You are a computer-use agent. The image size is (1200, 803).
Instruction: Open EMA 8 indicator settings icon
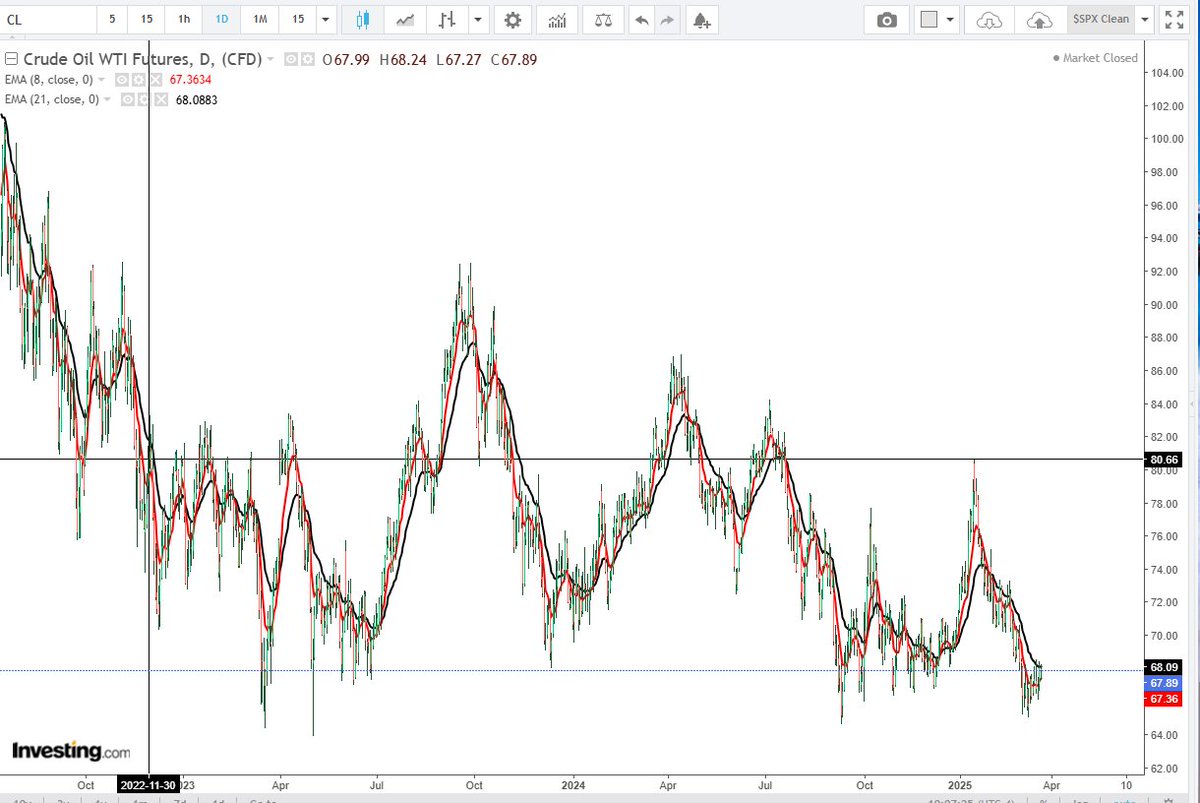(138, 80)
